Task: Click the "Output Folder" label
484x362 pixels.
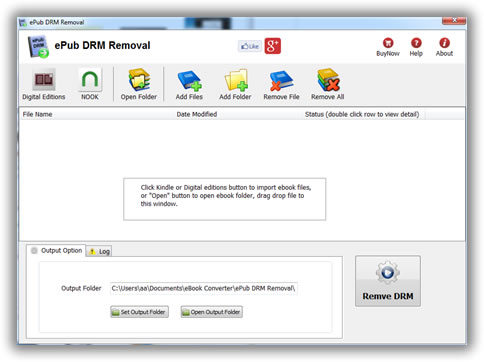Action: click(81, 288)
